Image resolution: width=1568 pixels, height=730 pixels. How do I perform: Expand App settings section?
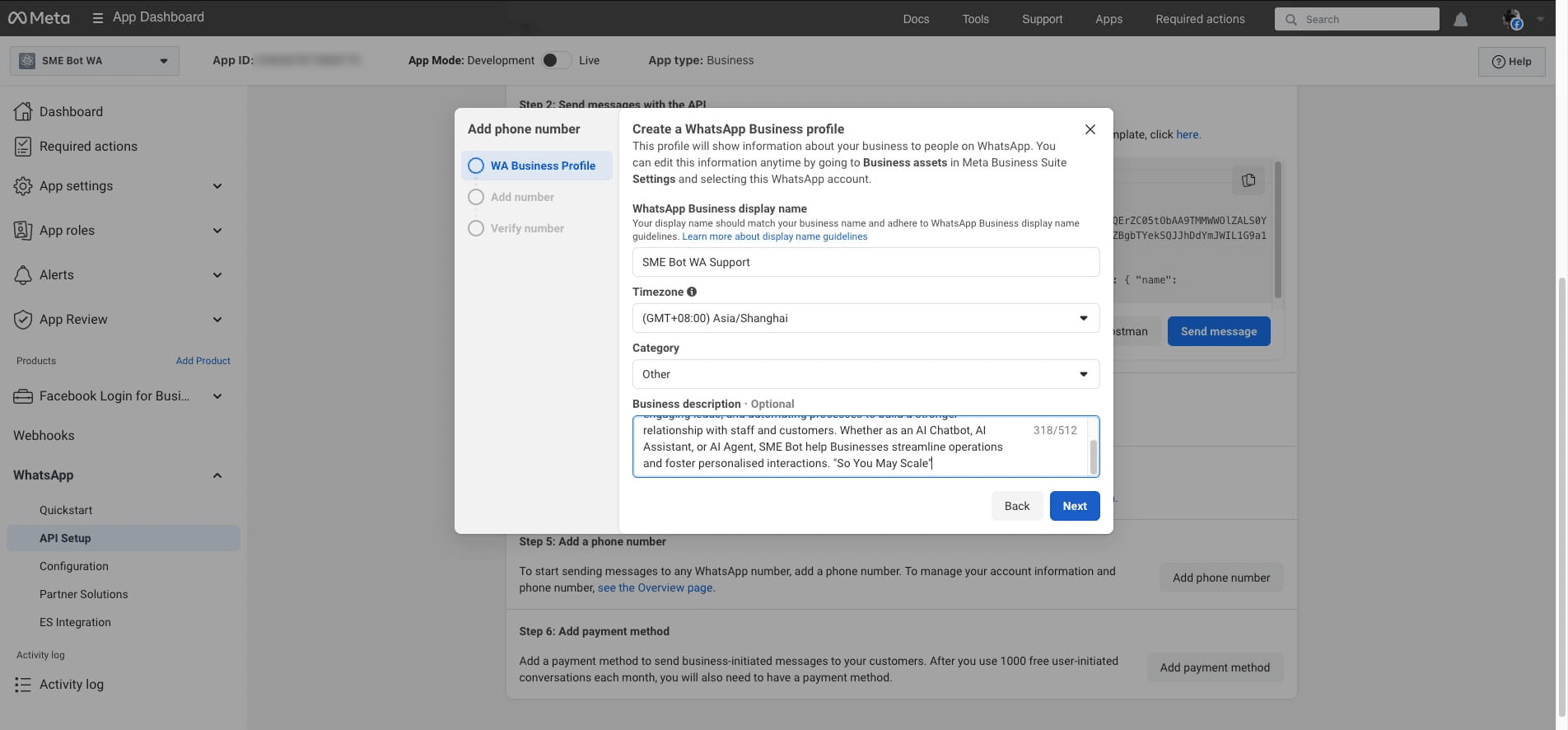[x=217, y=186]
